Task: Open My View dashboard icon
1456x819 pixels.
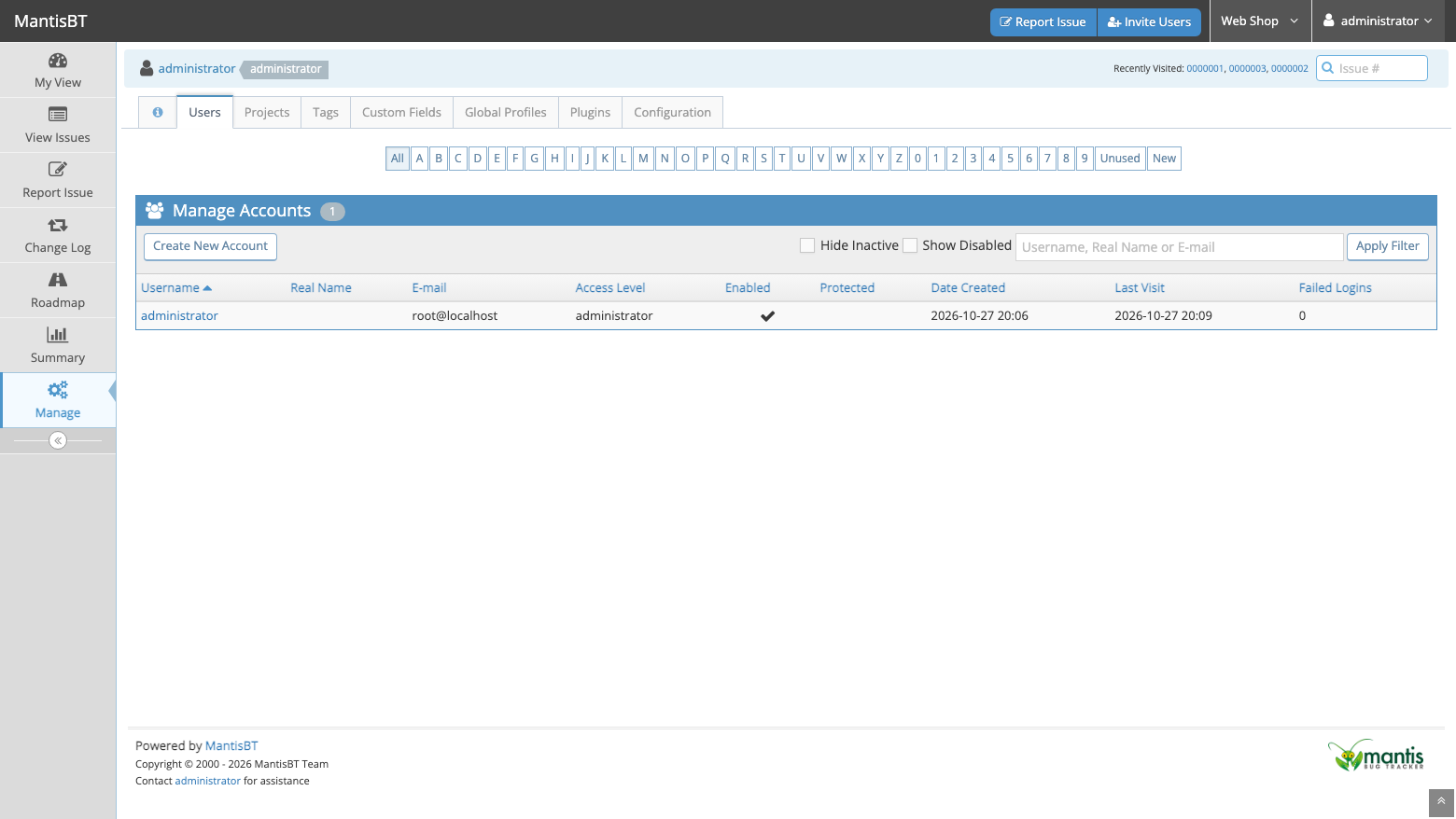Action: 58,61
